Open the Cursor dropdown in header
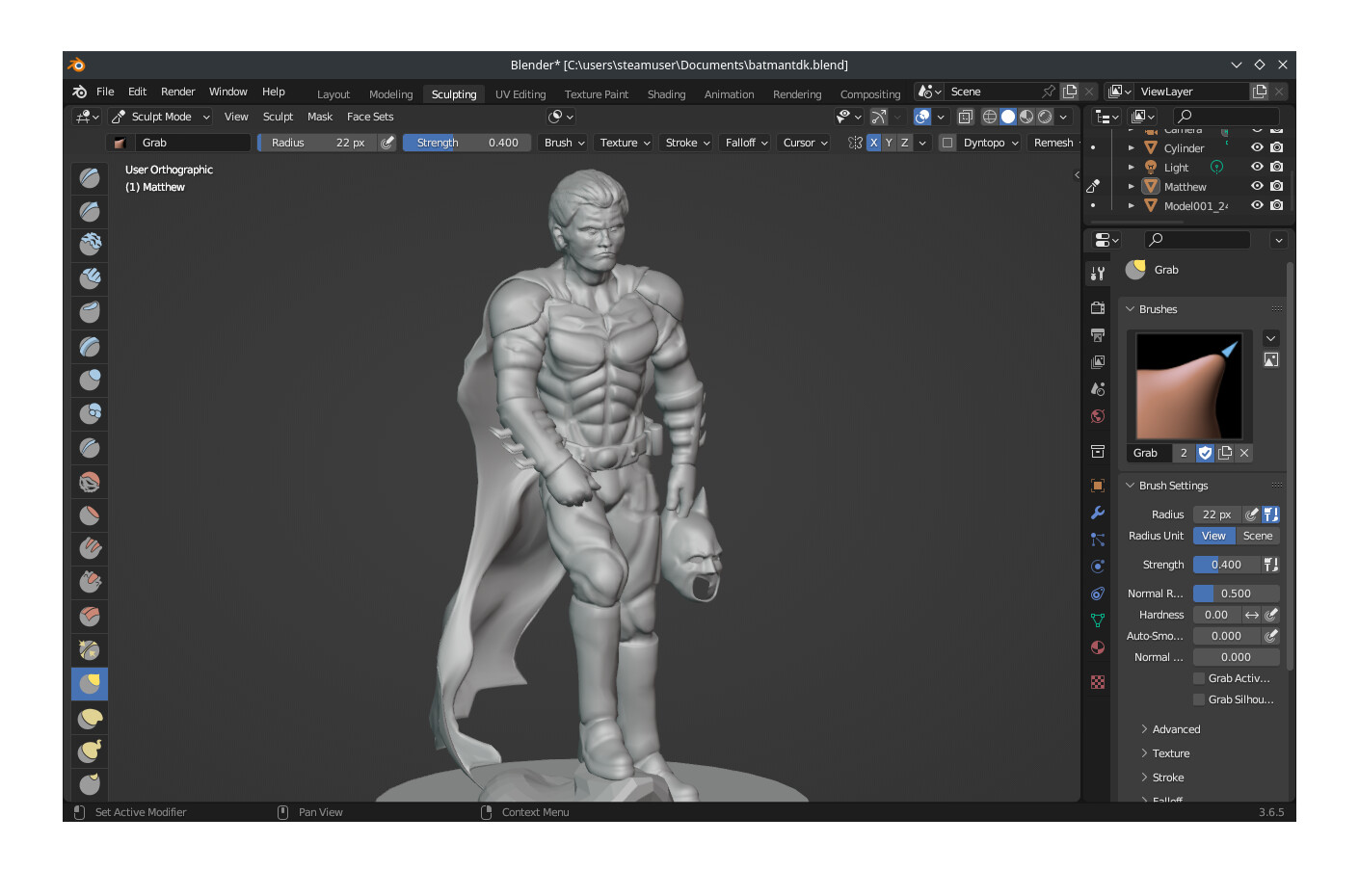 (805, 143)
